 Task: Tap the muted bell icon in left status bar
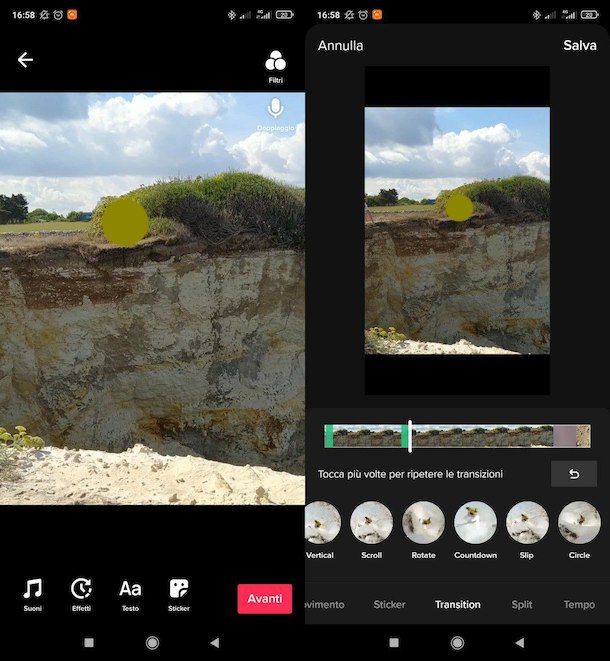[x=44, y=15]
